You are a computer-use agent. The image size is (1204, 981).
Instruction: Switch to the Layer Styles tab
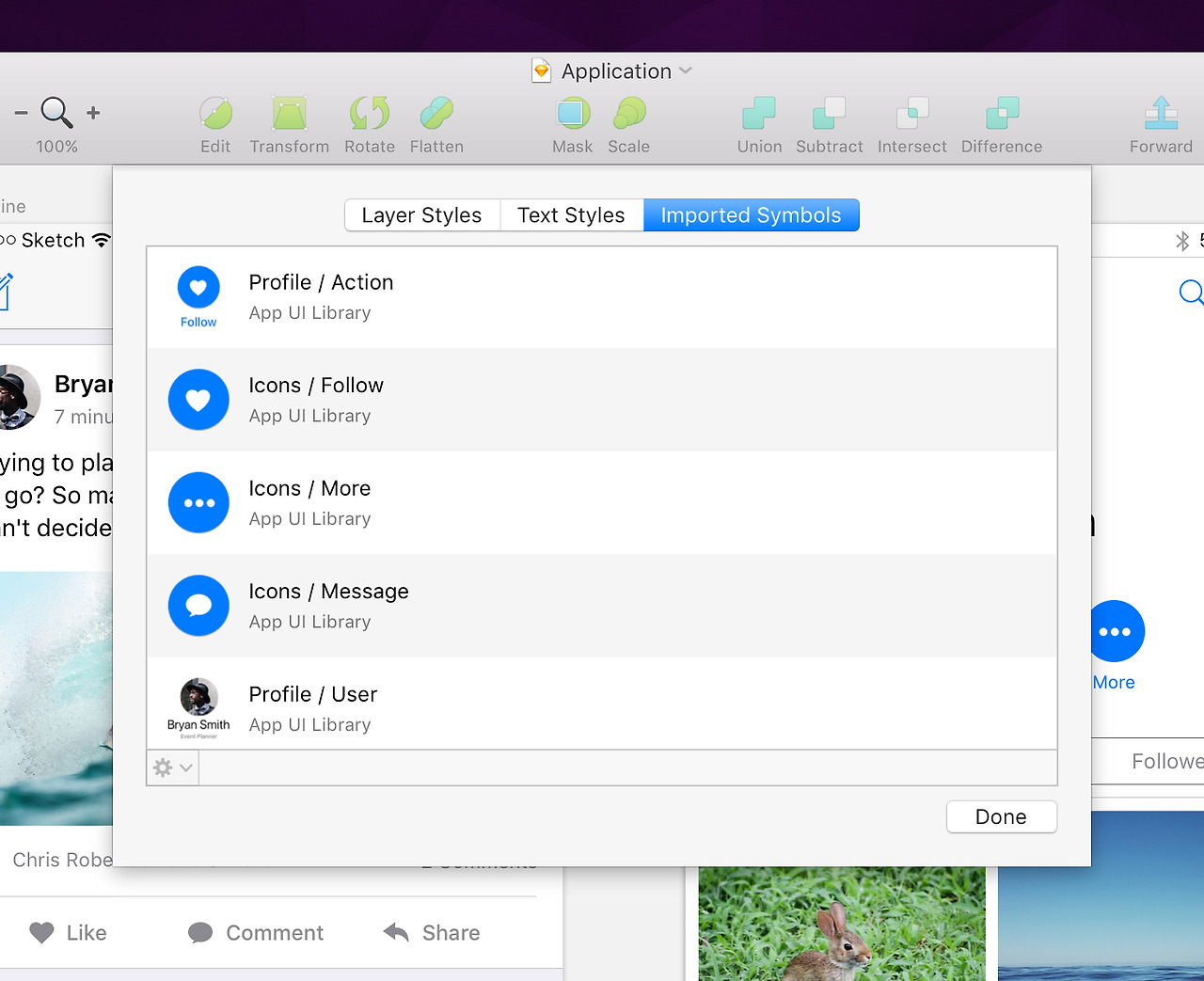click(x=422, y=215)
